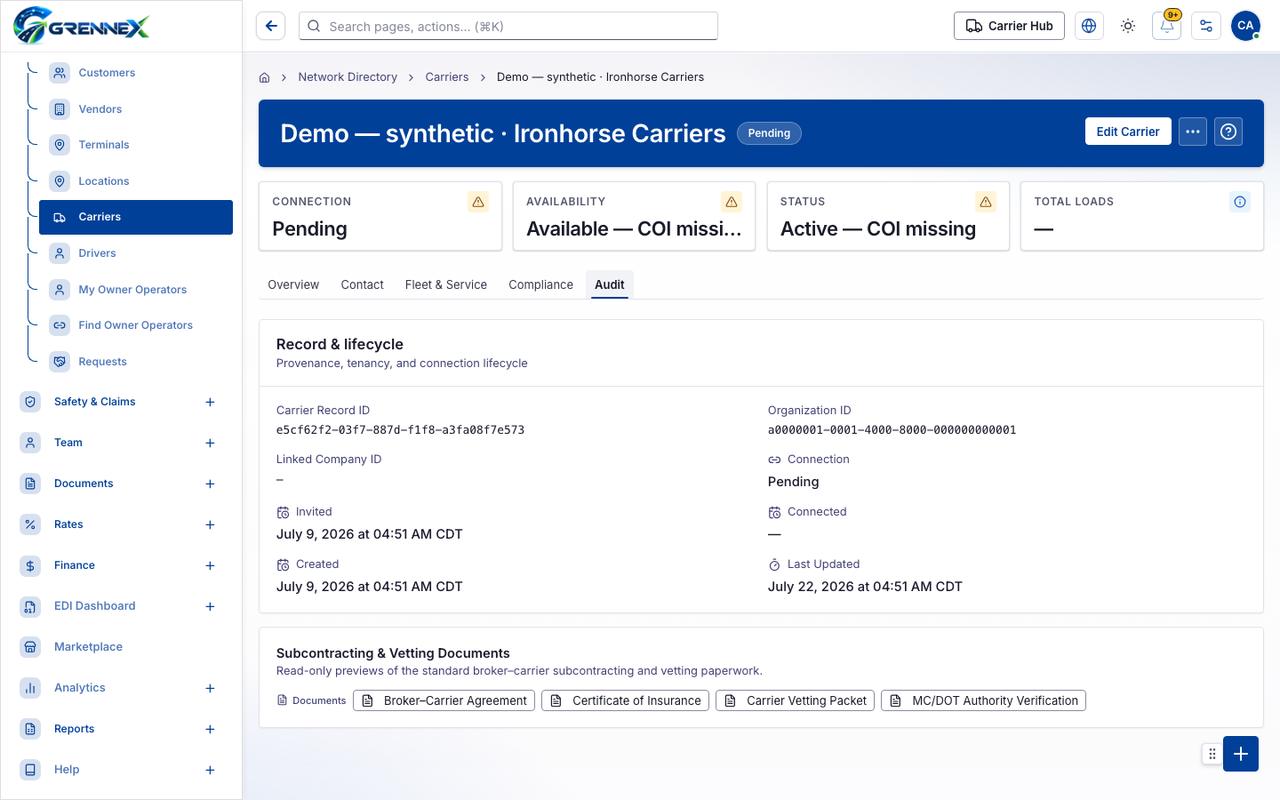Toggle the light/dark theme sun icon
Viewport: 1280px width, 800px height.
pyautogui.click(x=1128, y=26)
